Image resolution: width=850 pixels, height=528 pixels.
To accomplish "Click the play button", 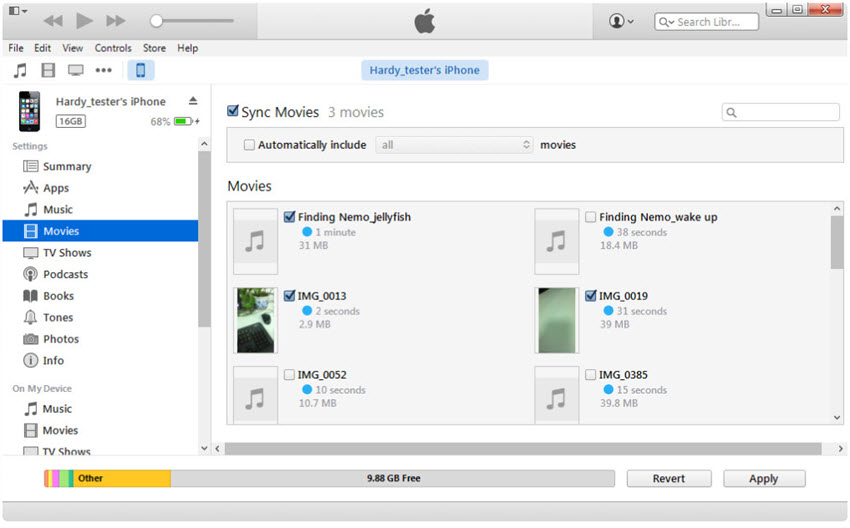I will (84, 21).
